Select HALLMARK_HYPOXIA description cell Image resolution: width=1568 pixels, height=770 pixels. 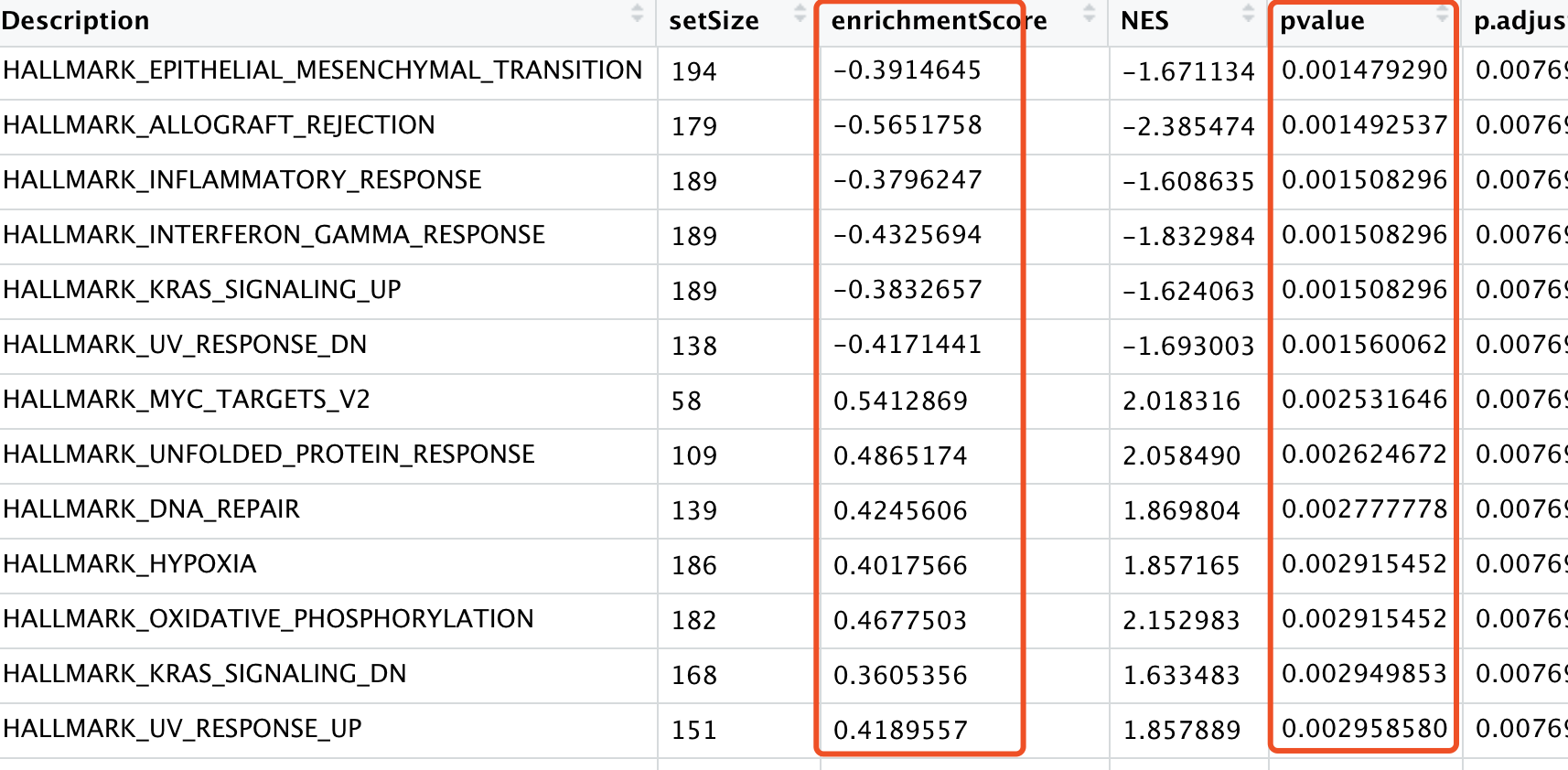[x=130, y=564]
